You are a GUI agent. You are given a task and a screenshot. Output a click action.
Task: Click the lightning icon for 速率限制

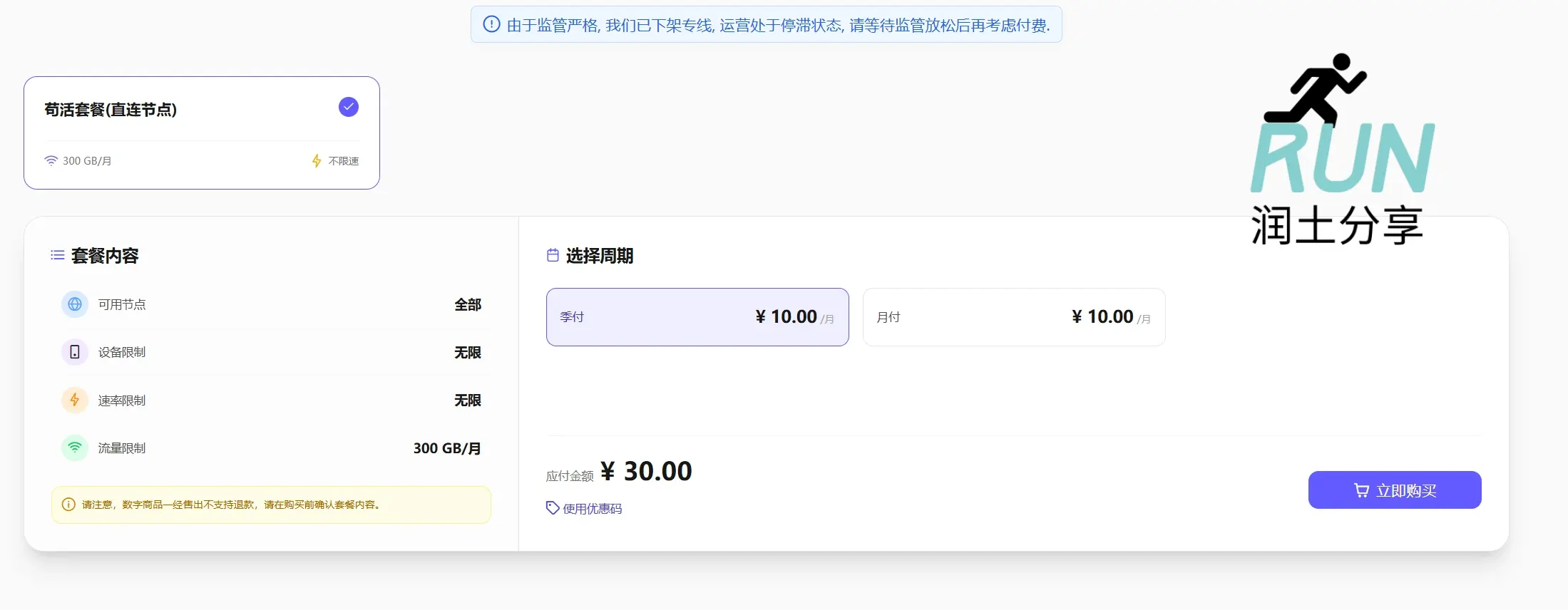click(x=75, y=400)
